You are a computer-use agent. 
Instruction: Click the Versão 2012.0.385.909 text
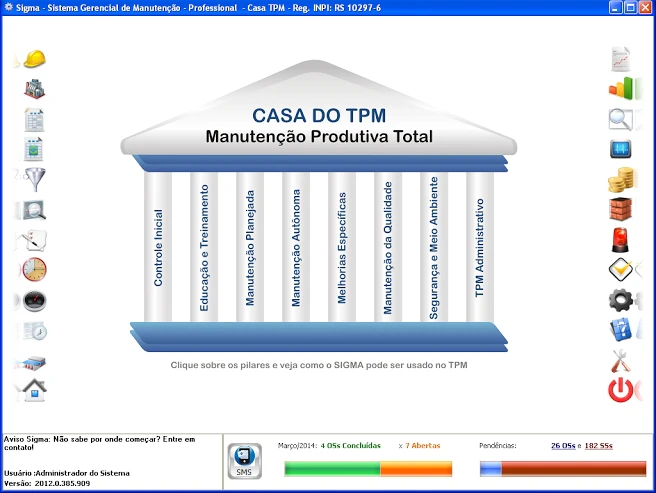point(47,483)
